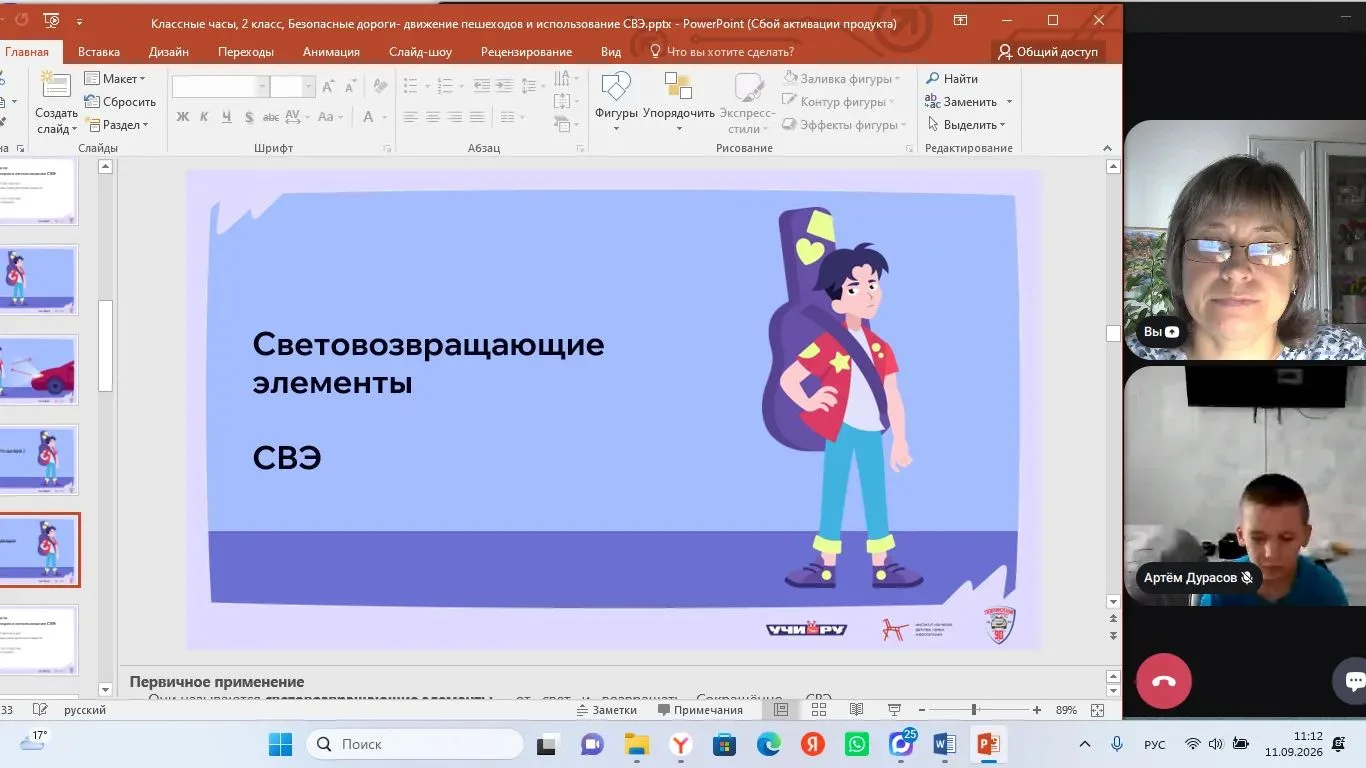Open the Экспресс-стили quick styles dropdown
This screenshot has height=768, width=1366.
[x=747, y=102]
